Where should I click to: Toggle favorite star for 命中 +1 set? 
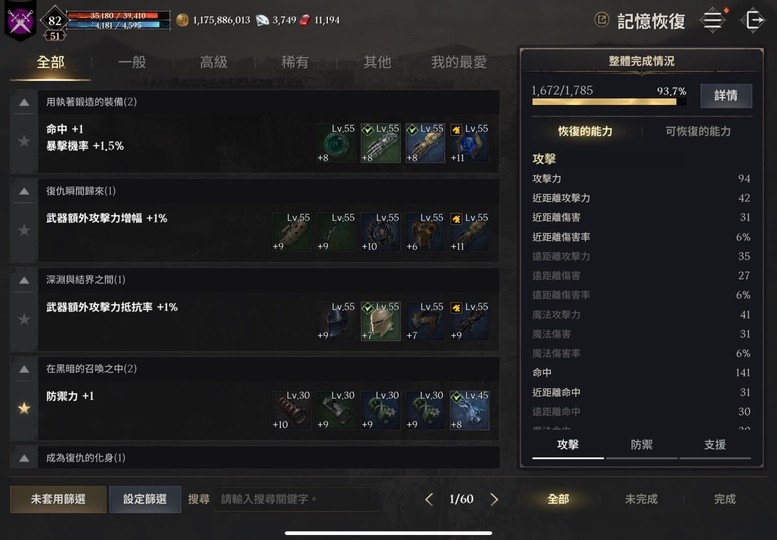click(24, 141)
